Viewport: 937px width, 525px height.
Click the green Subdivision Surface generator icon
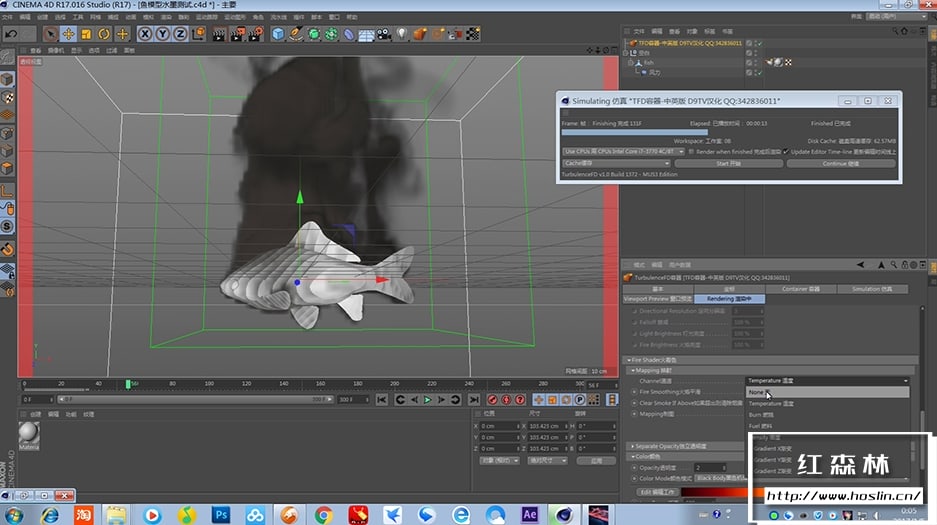coord(314,34)
